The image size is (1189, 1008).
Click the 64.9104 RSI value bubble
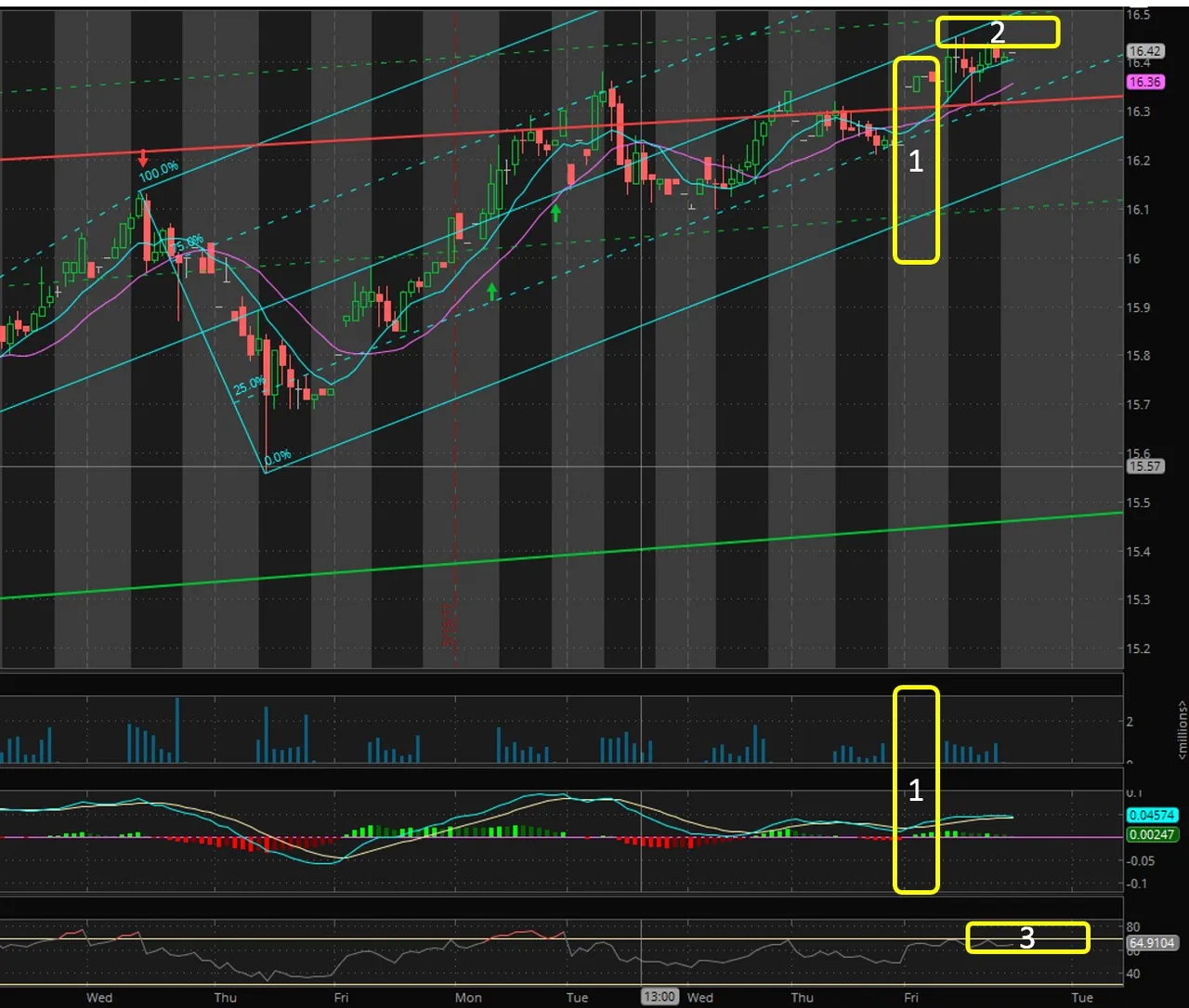tap(1152, 943)
